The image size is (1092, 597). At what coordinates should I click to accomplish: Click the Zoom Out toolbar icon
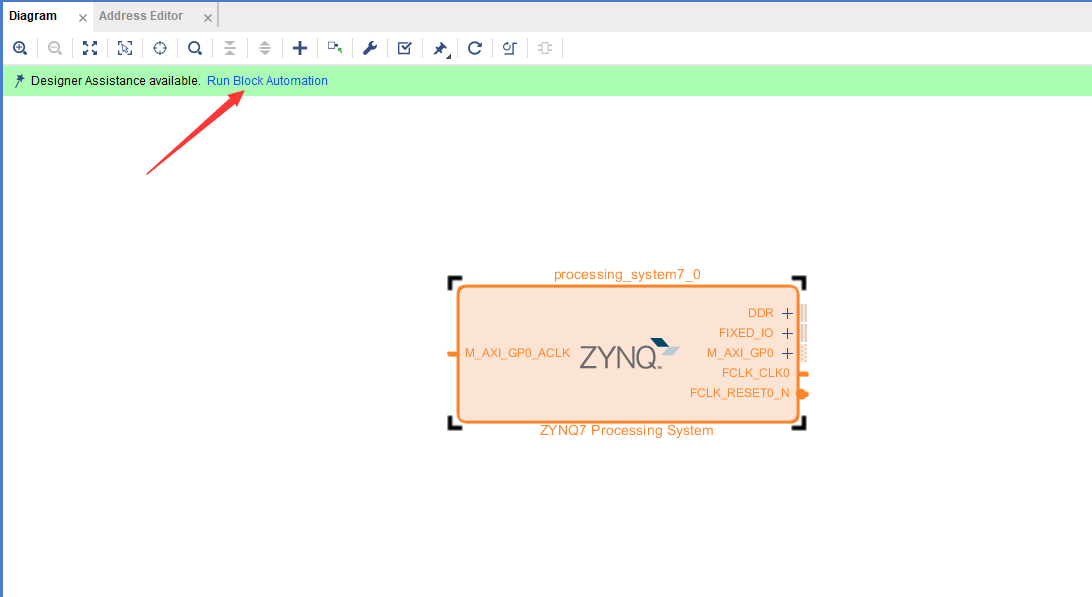(55, 48)
